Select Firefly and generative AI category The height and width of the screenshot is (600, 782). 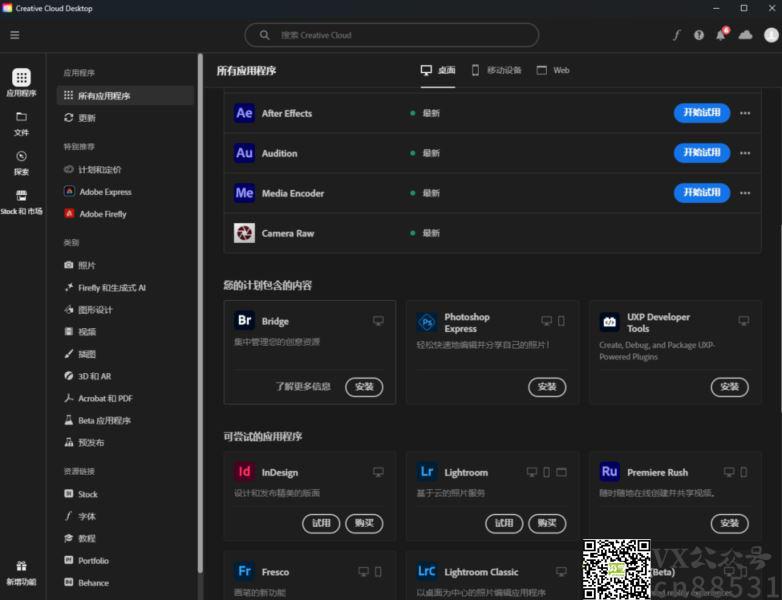pyautogui.click(x=105, y=288)
